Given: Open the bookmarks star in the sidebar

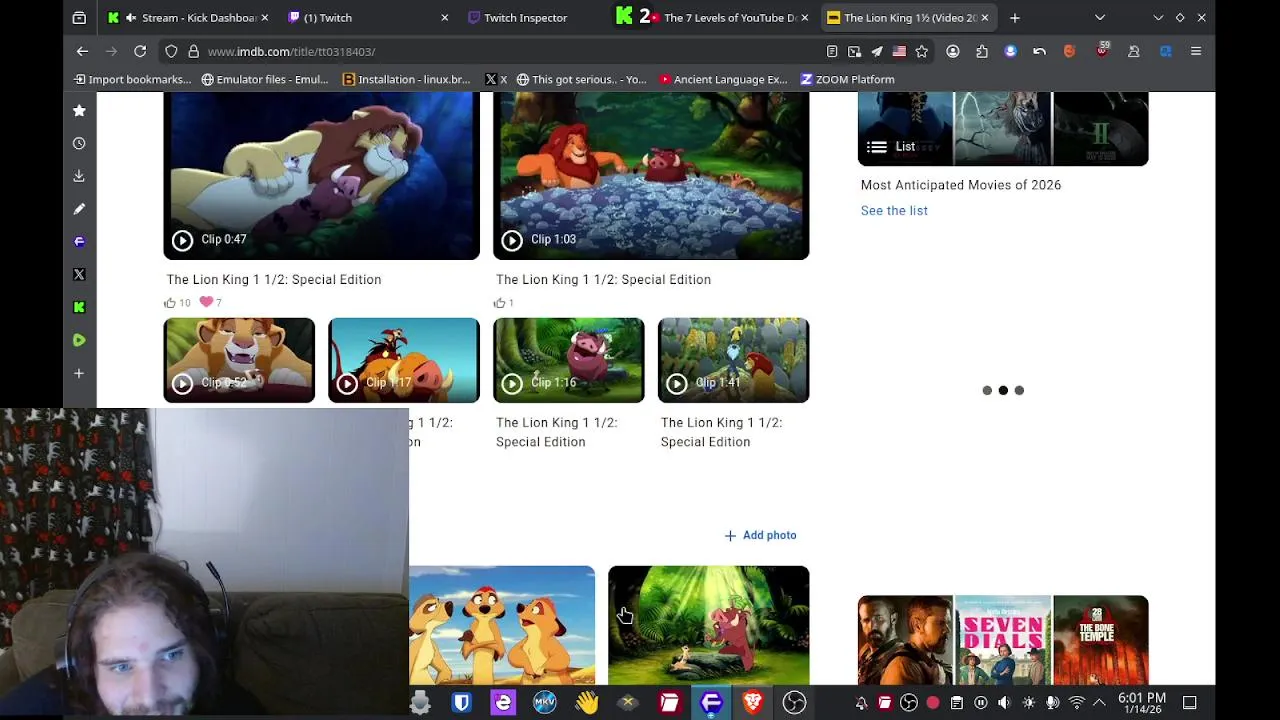Looking at the screenshot, I should 79,111.
